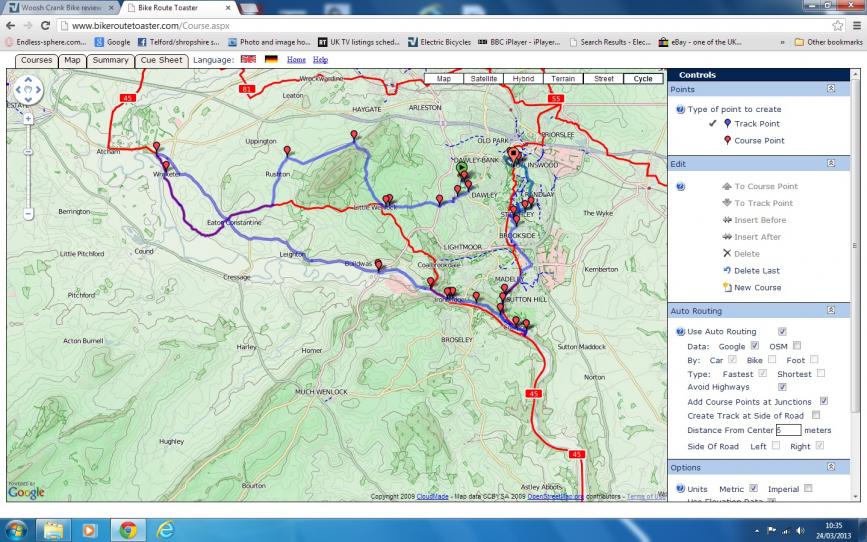Toggle the Use Auto Routing checkbox
Screen dimensions: 867x542
(x=782, y=331)
